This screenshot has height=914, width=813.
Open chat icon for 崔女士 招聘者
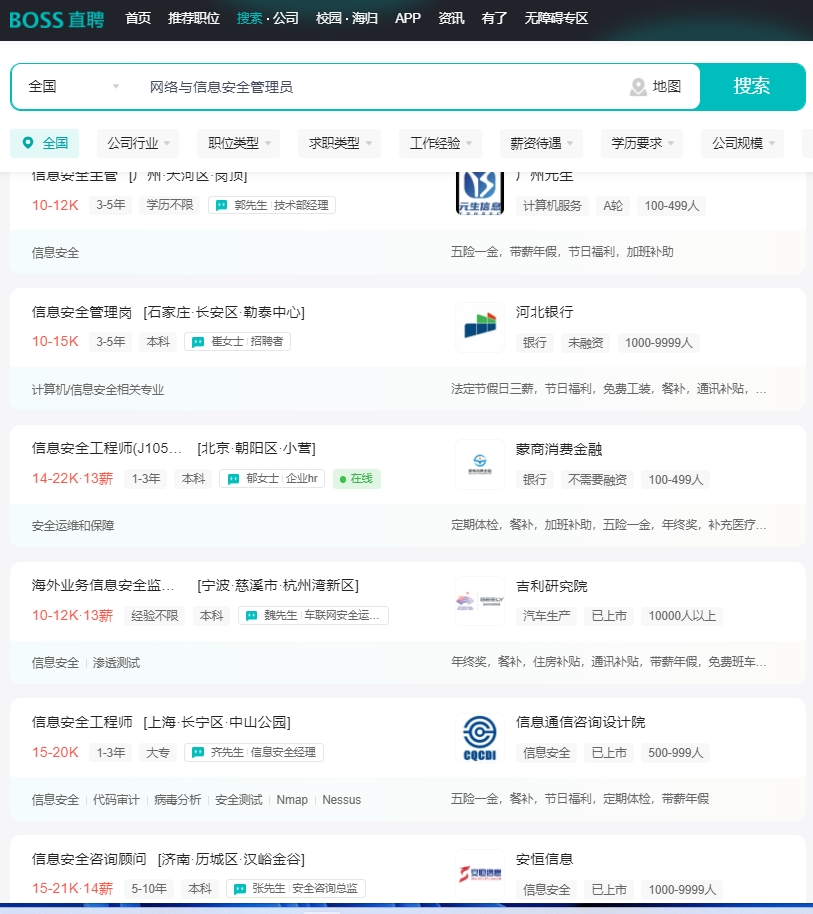tap(198, 342)
